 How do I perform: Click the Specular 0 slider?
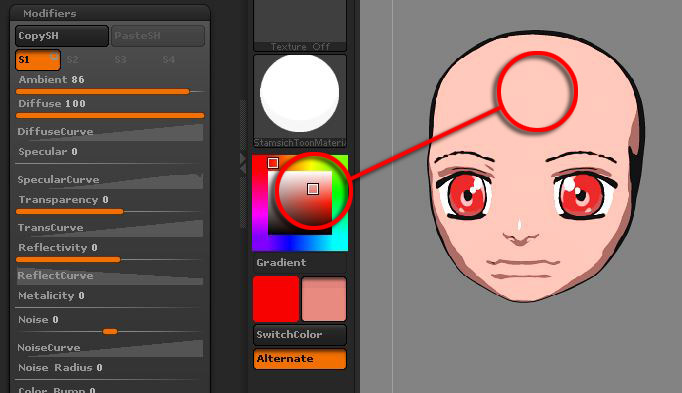110,155
